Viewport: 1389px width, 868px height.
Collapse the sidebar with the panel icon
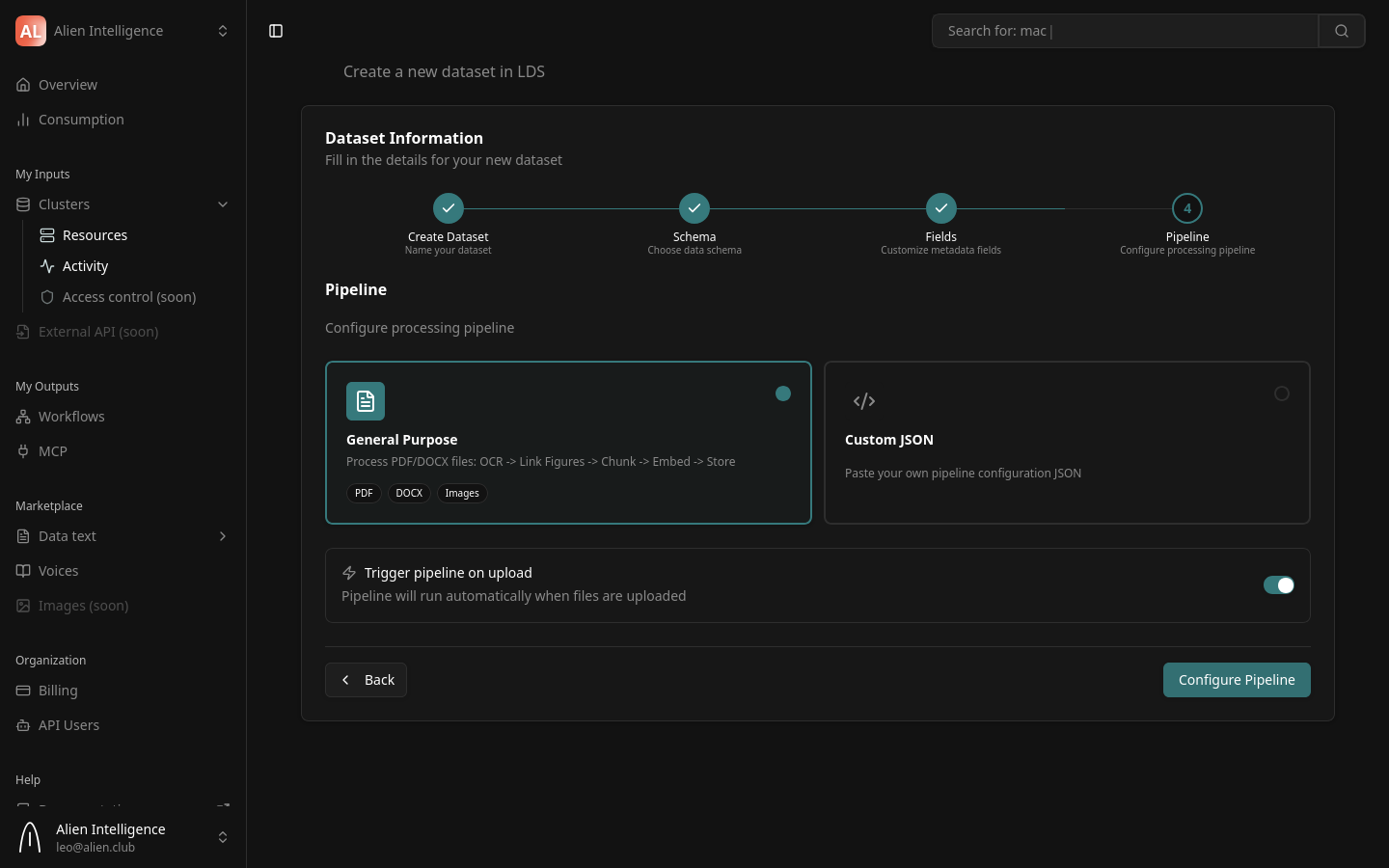click(x=276, y=31)
